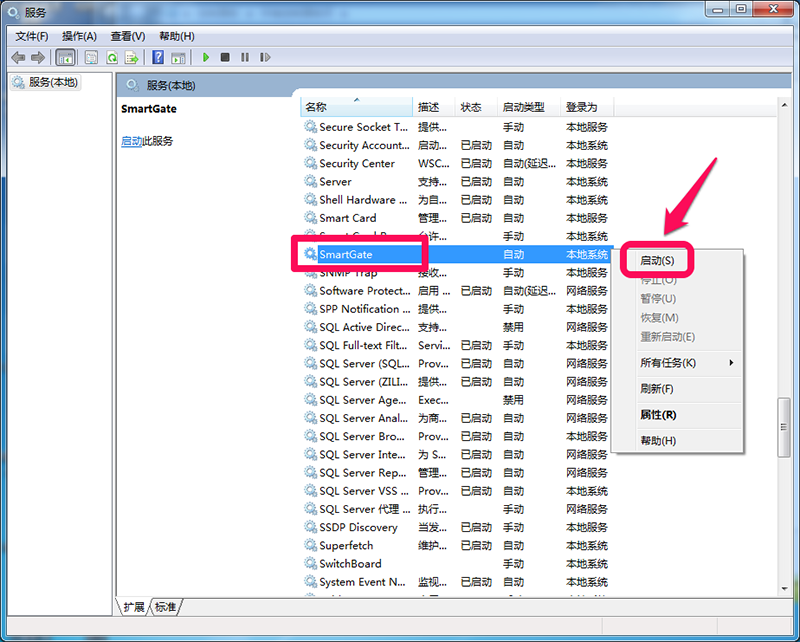Click the green Start Service toolbar icon

(206, 58)
